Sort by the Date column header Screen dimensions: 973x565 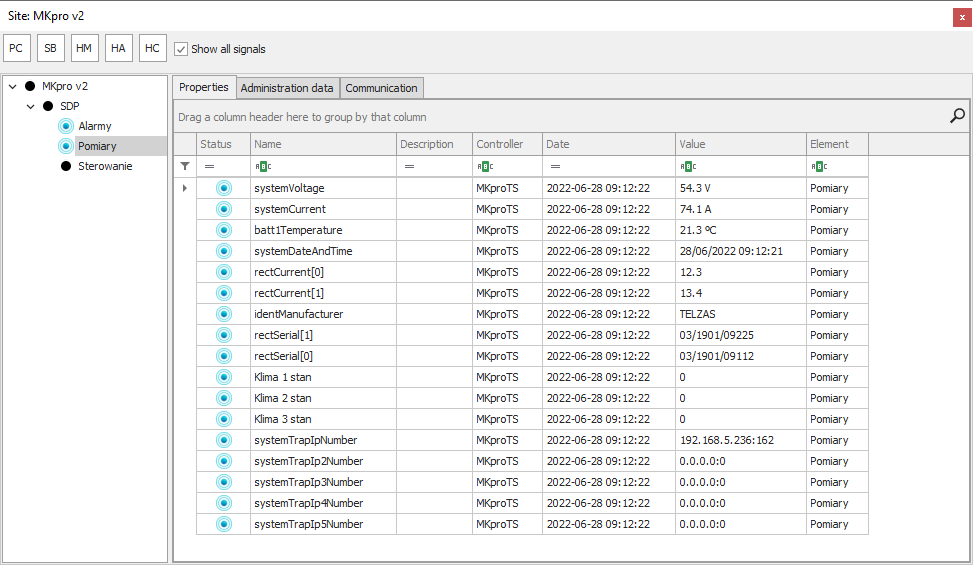point(609,144)
